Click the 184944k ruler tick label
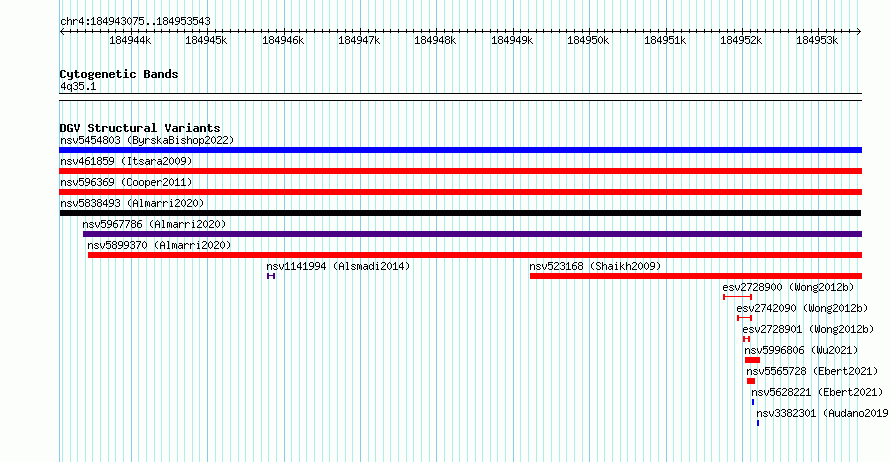 (130, 40)
